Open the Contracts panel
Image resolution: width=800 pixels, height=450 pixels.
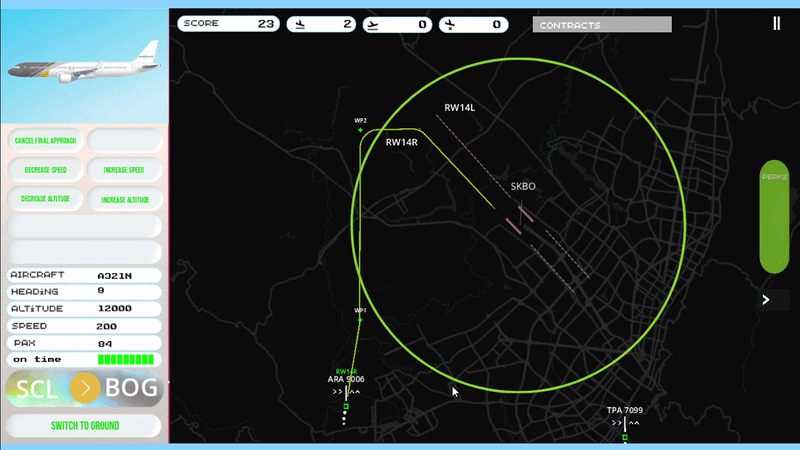[x=602, y=24]
